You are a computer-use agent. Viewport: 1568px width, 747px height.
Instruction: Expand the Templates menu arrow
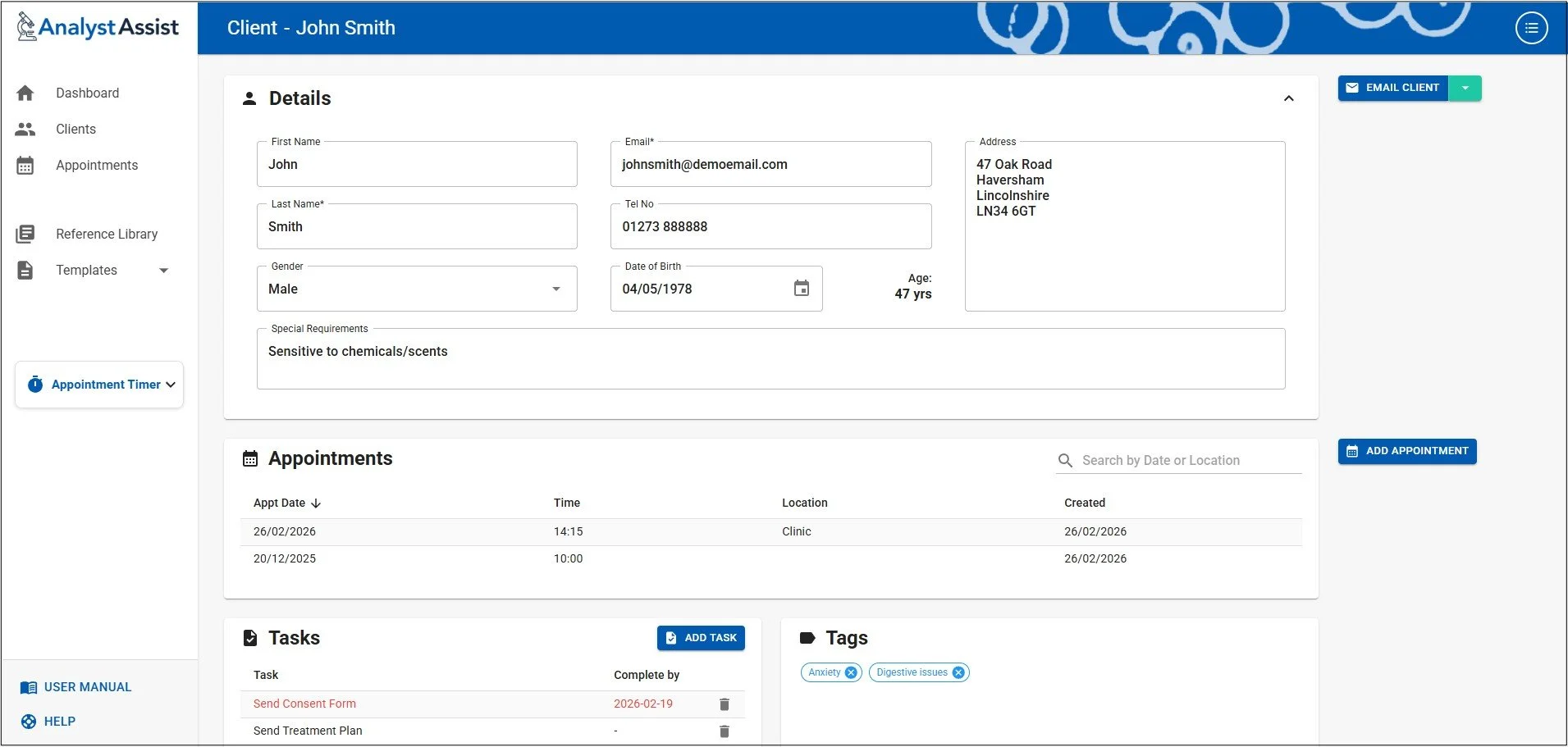[x=163, y=271]
